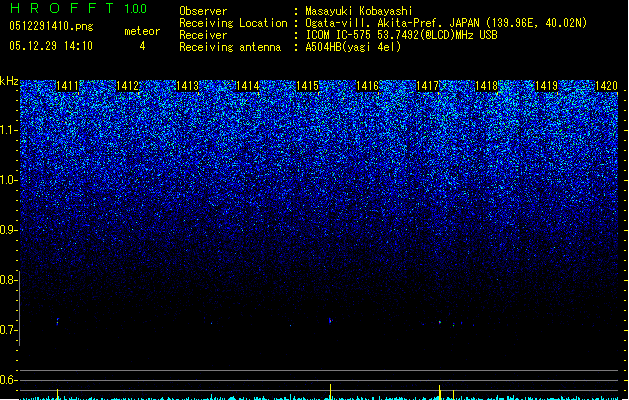Click the 1.0 kHz axis label
Screen dimensions: 629x400
tap(8, 180)
